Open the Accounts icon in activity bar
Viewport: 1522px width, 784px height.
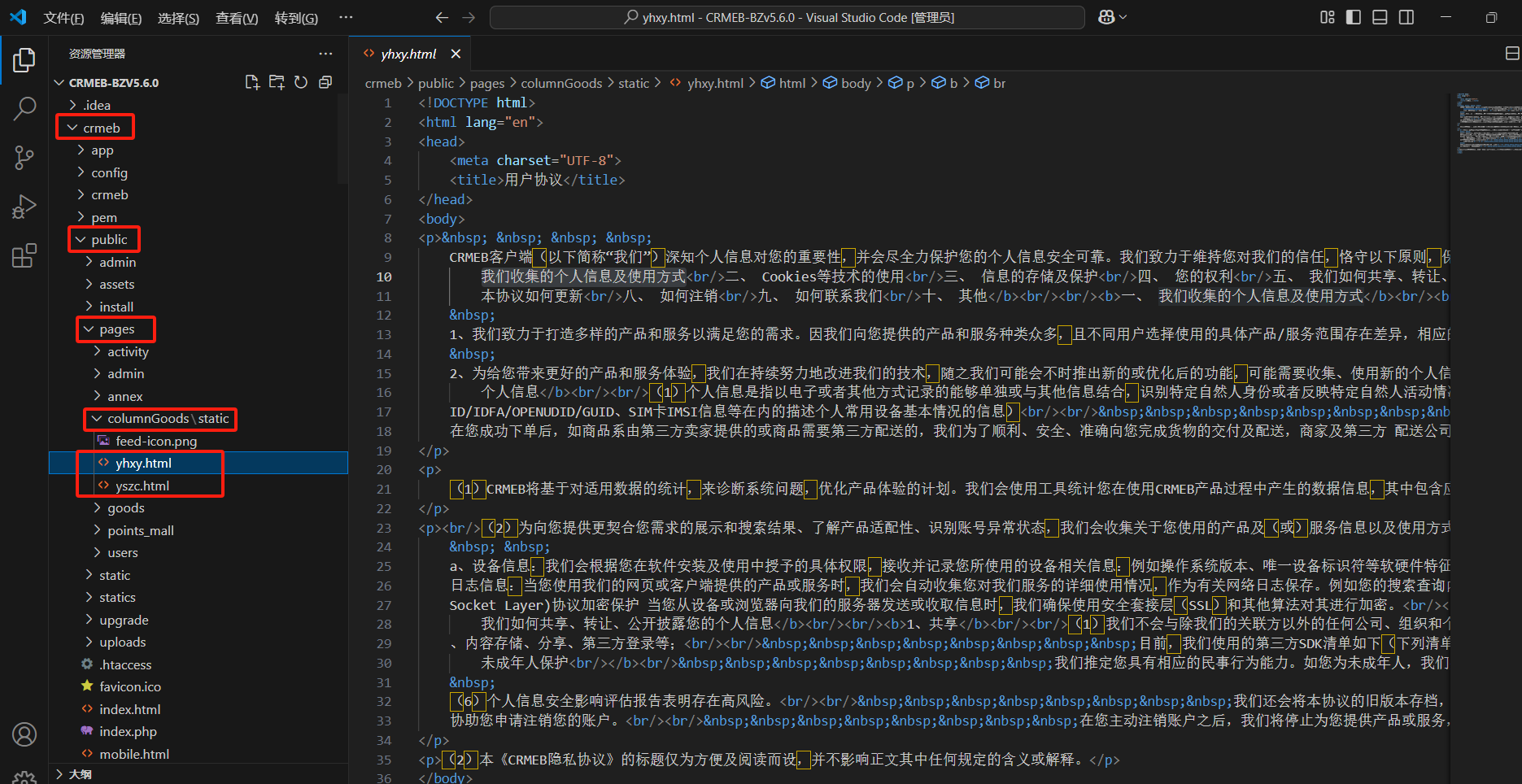[x=24, y=734]
